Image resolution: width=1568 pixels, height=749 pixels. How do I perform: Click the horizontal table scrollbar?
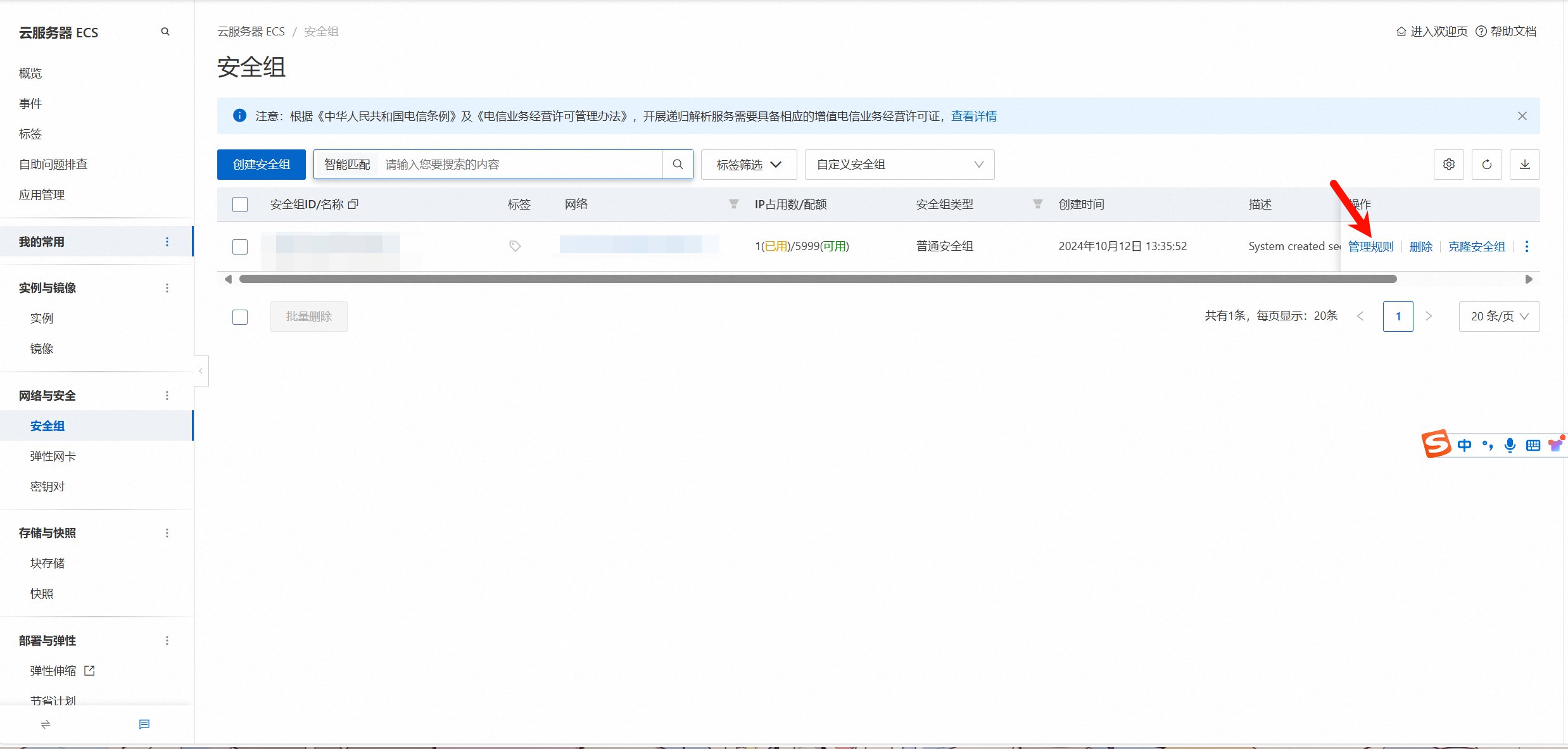pyautogui.click(x=817, y=279)
